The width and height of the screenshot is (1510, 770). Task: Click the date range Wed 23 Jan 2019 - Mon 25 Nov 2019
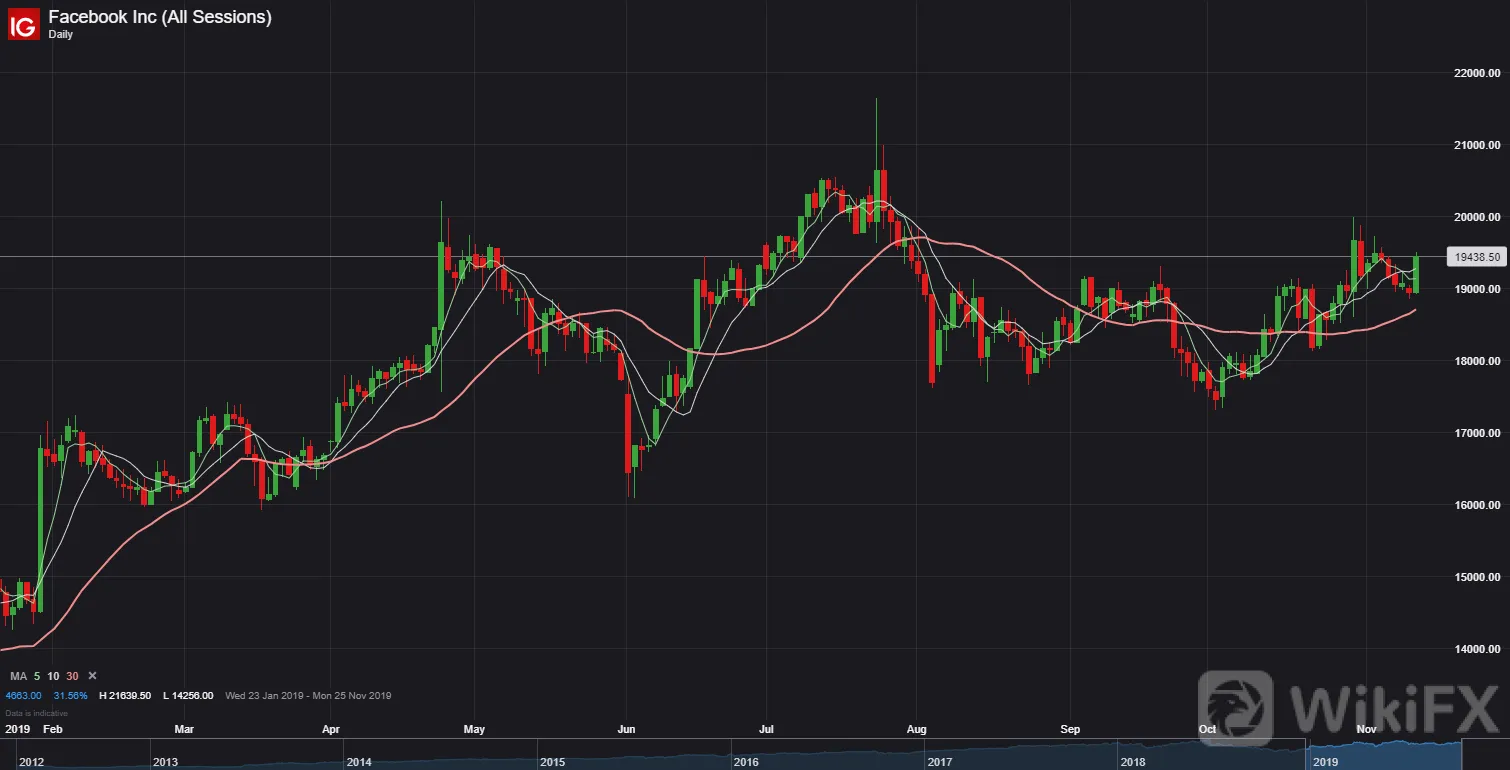pyautogui.click(x=308, y=695)
